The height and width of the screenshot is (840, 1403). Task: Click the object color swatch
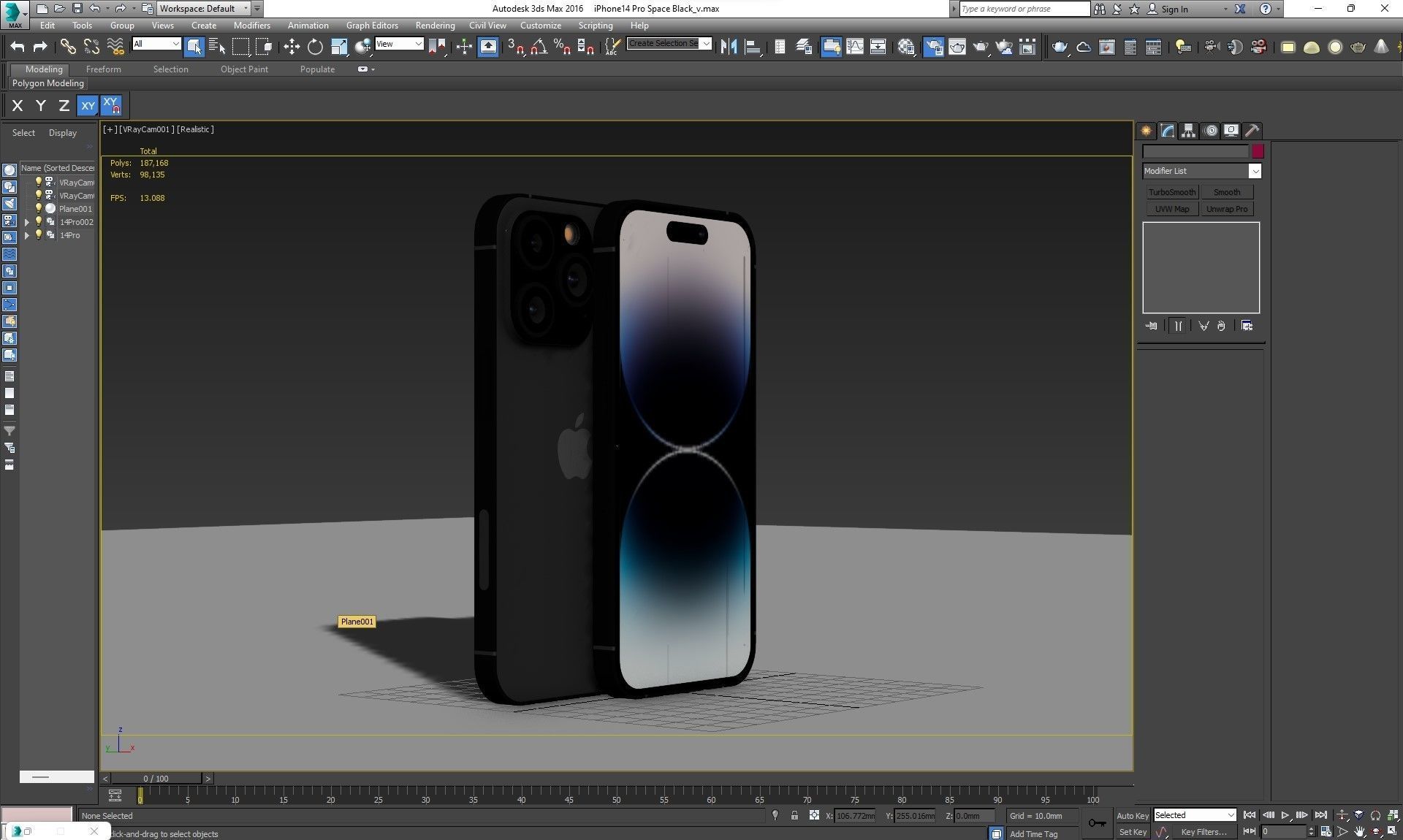[1257, 151]
